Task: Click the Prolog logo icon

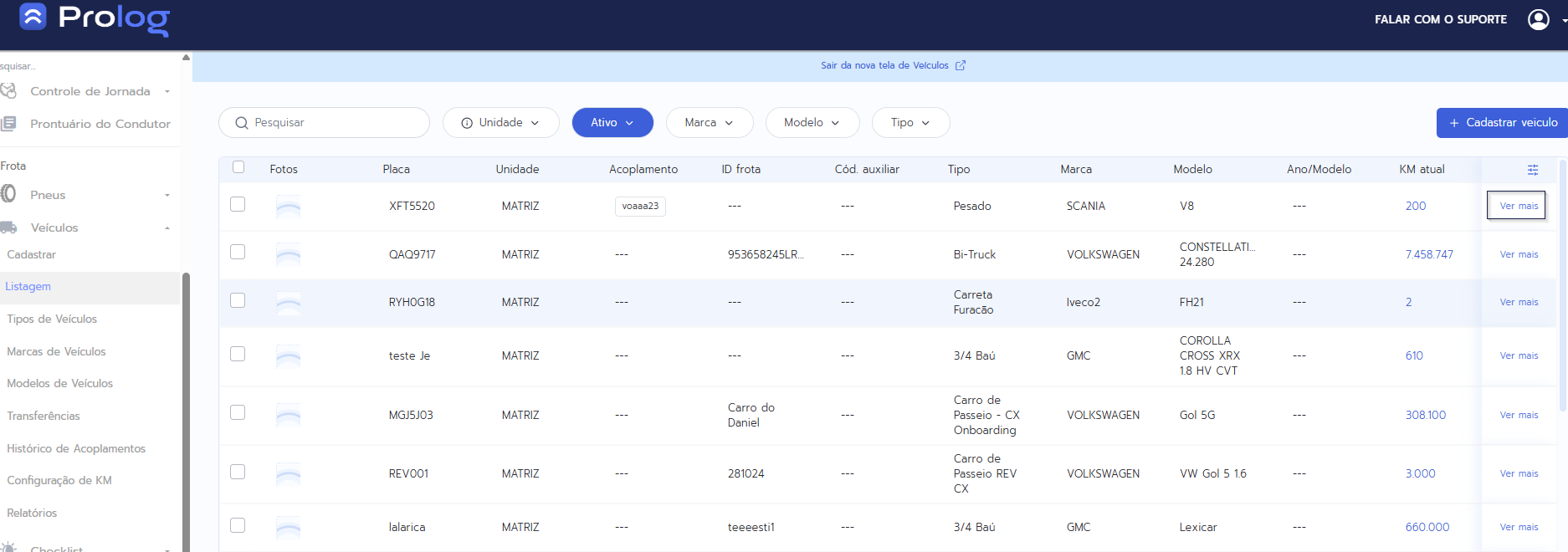Action: (33, 17)
